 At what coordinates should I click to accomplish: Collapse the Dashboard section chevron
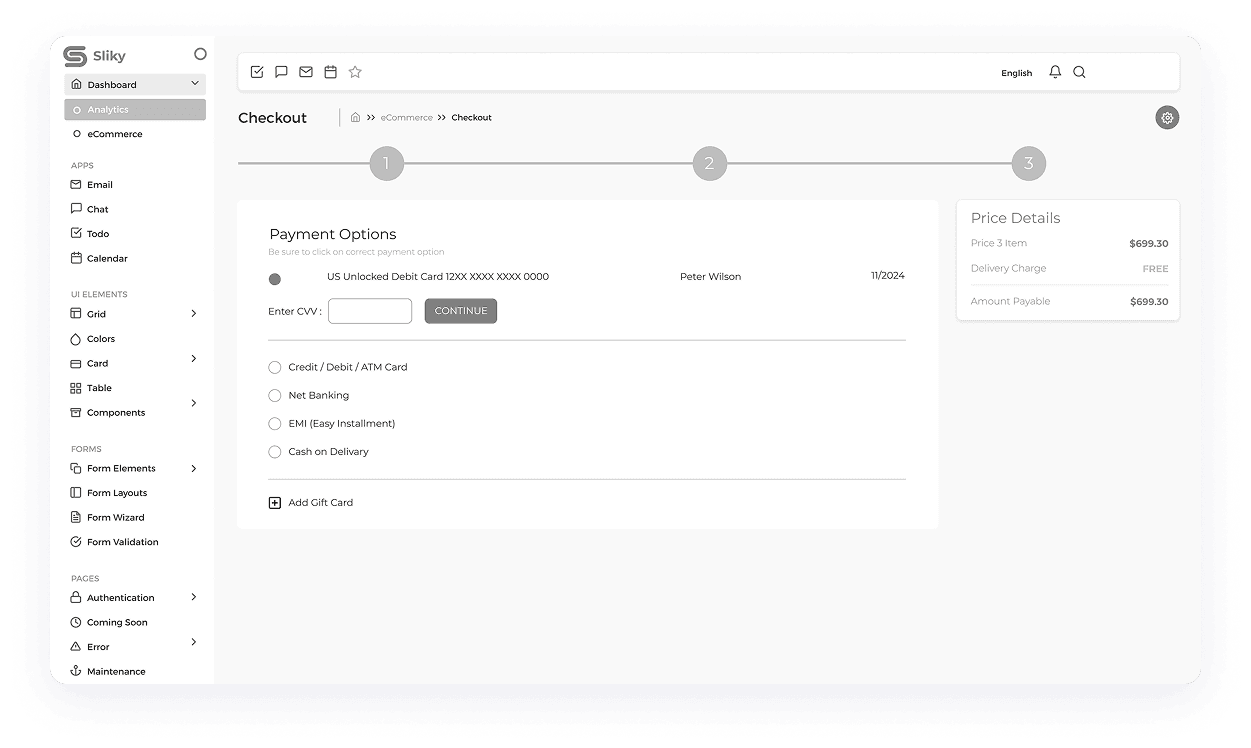194,84
